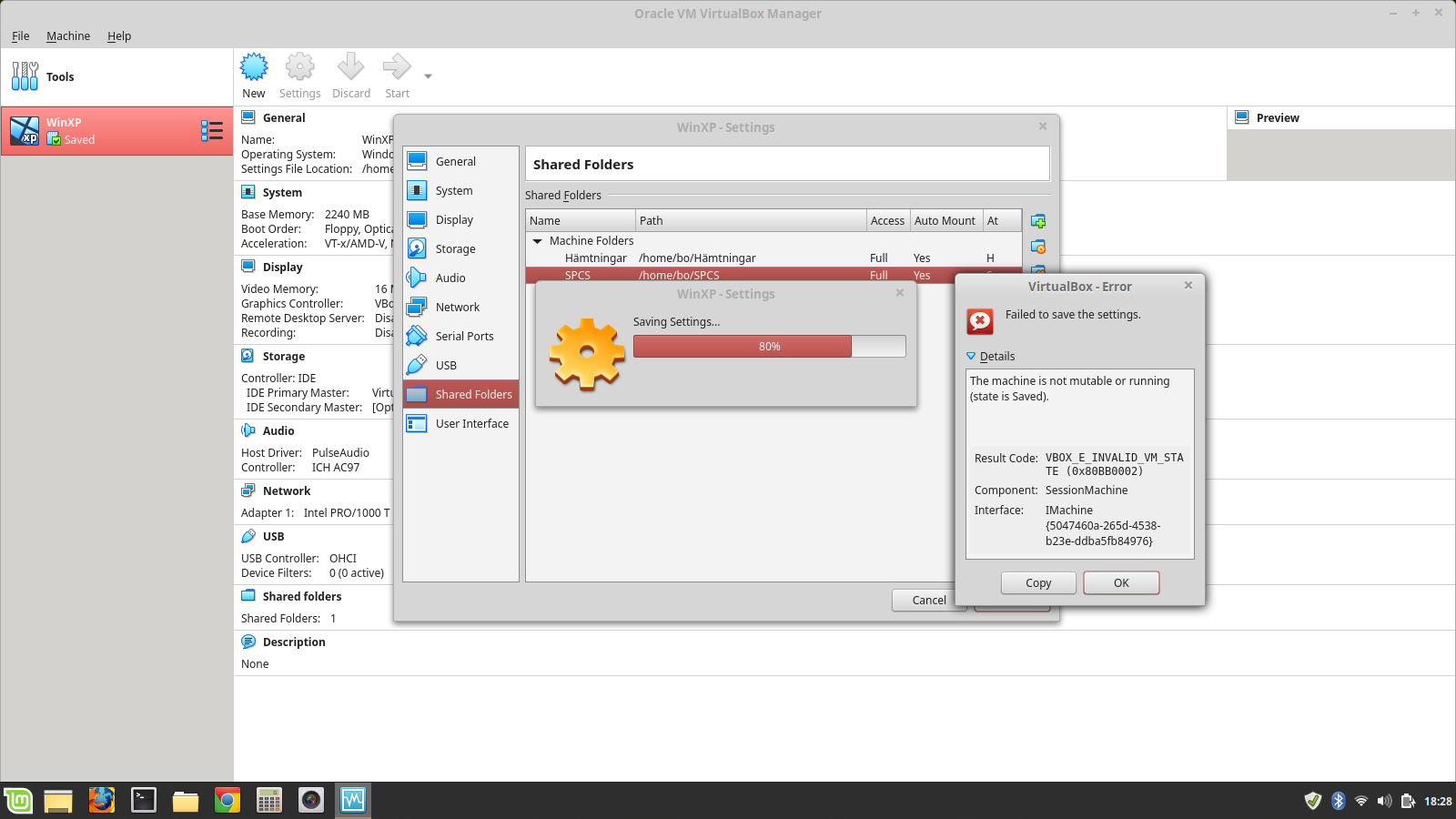The width and height of the screenshot is (1456, 819).
Task: Click the error icon in the VirtualBox error dialog
Action: tap(980, 321)
